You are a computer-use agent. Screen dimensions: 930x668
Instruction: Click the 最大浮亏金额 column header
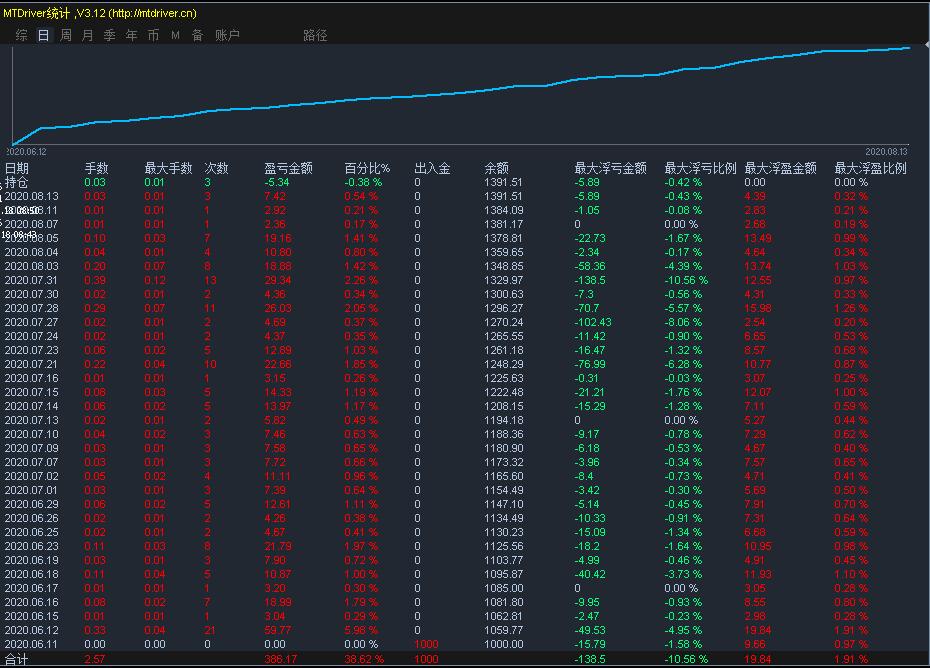[610, 168]
